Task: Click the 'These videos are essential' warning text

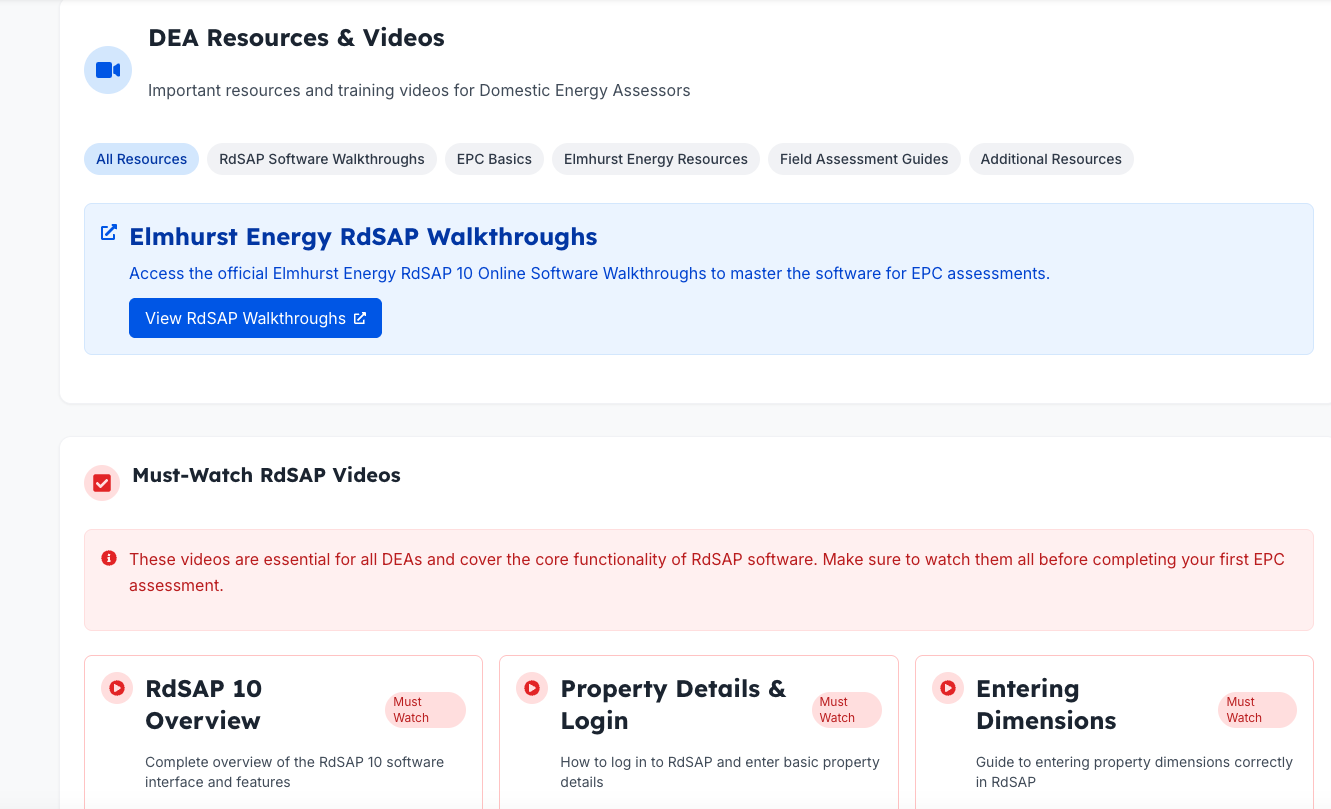Action: 707,572
